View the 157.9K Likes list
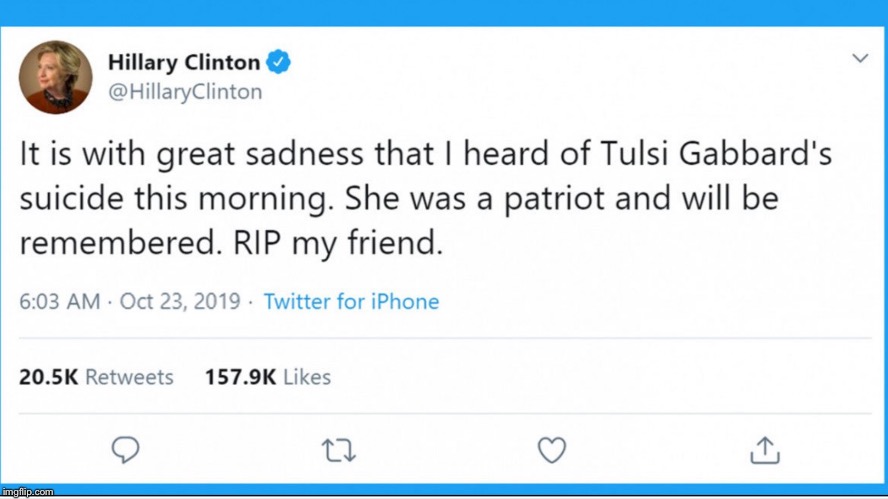Screen dimensions: 888x499 pyautogui.click(x=267, y=377)
